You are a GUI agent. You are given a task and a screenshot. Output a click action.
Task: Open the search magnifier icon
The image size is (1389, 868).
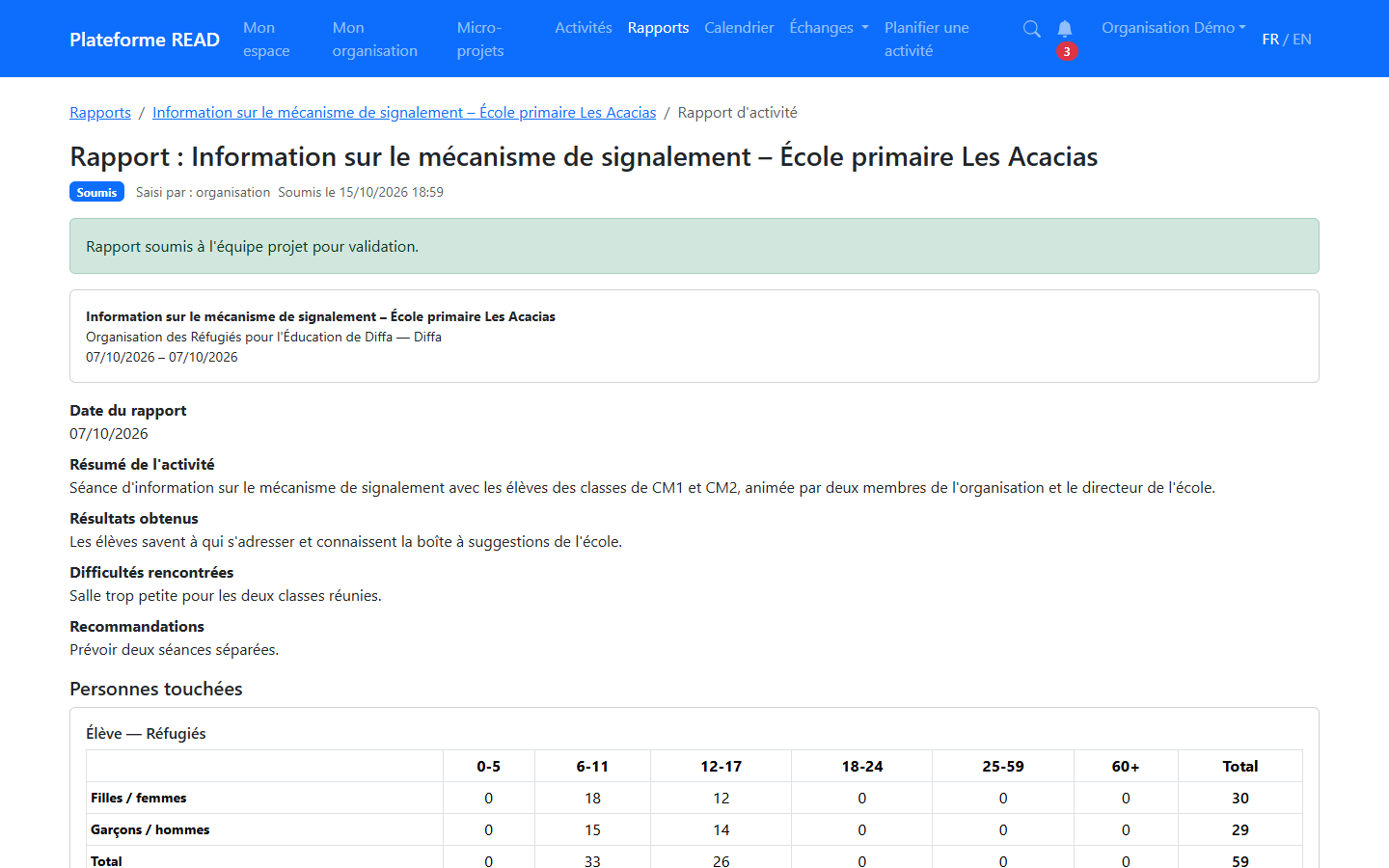1031,29
